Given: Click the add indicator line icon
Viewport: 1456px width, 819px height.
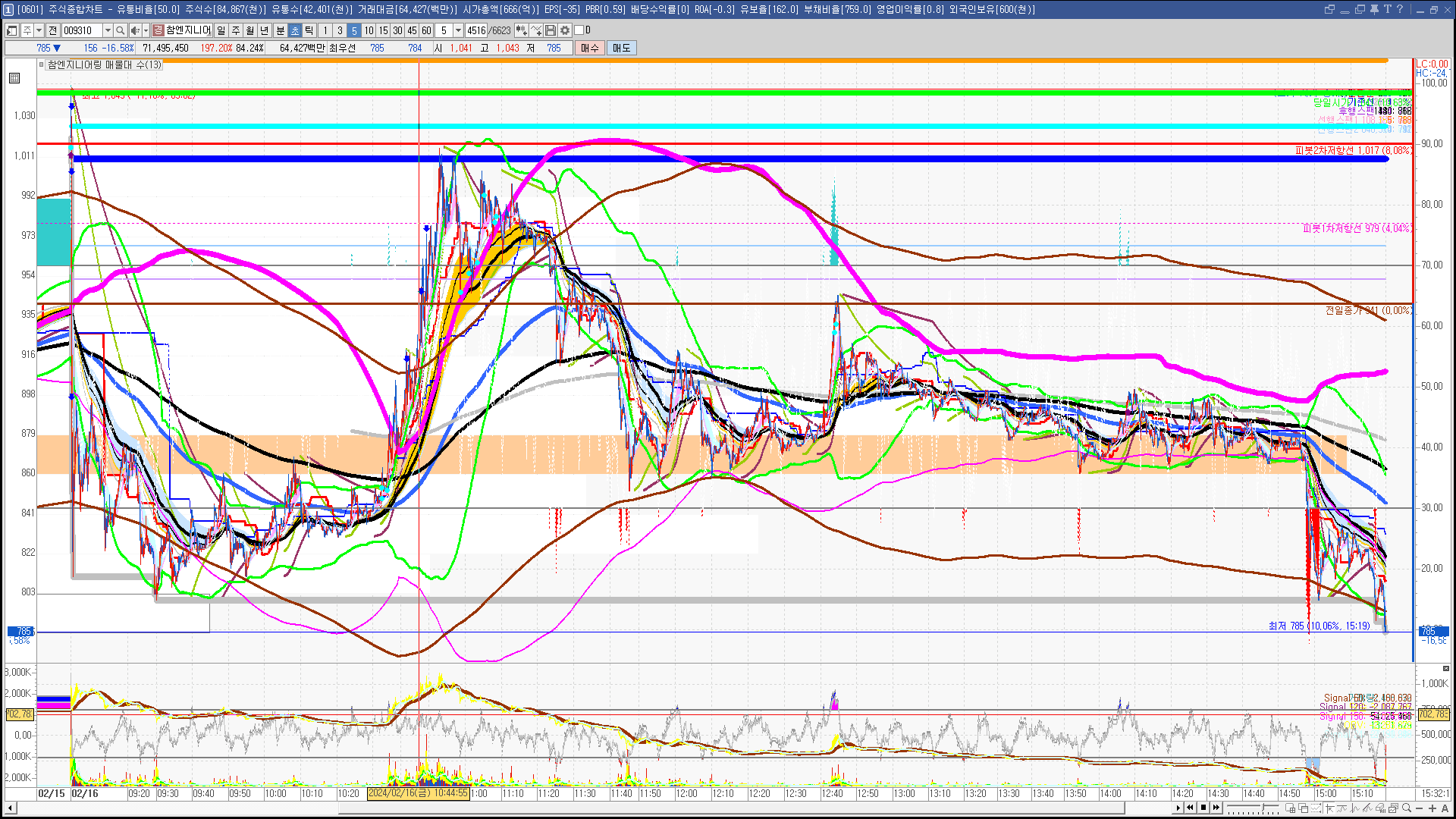Looking at the screenshot, I should pyautogui.click(x=537, y=30).
